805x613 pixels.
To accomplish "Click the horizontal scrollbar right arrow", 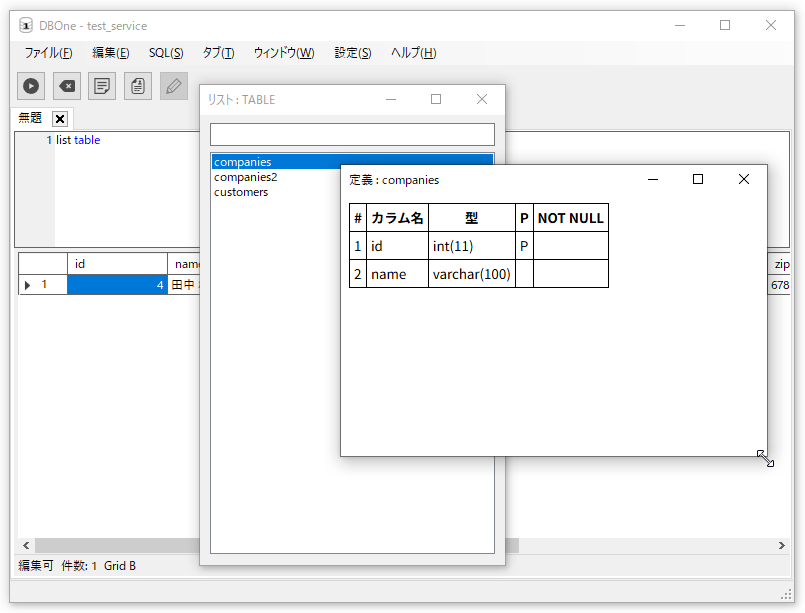I will tap(782, 546).
